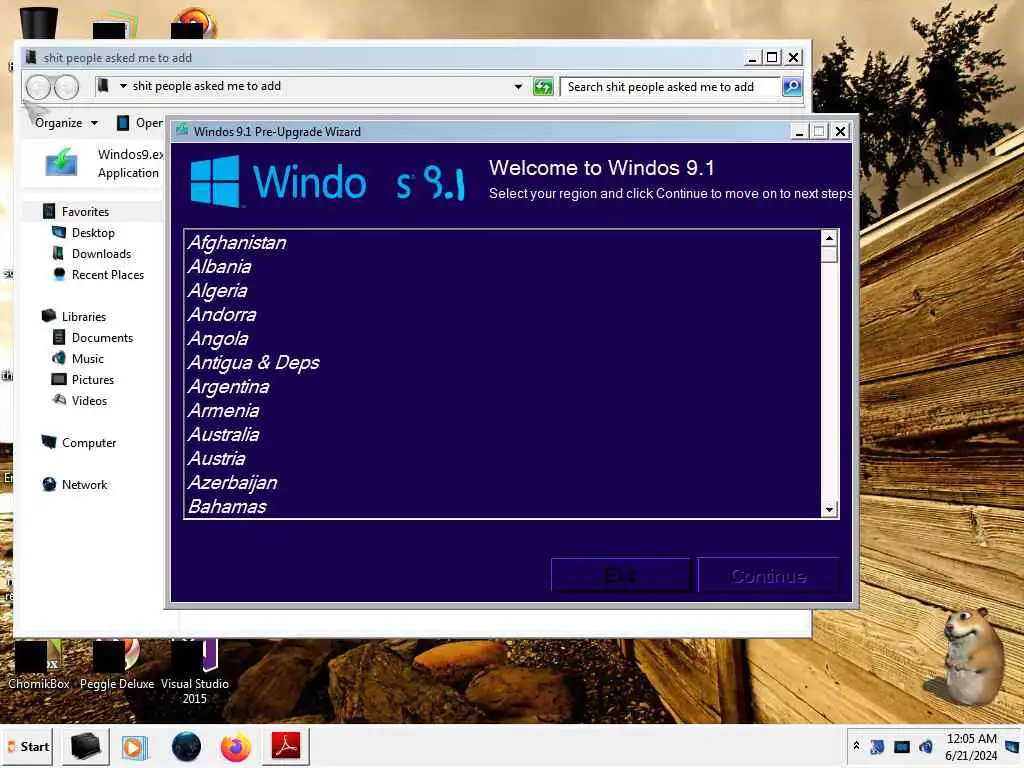Click the Explorer search field
Viewport: 1024px width, 768px height.
(670, 87)
